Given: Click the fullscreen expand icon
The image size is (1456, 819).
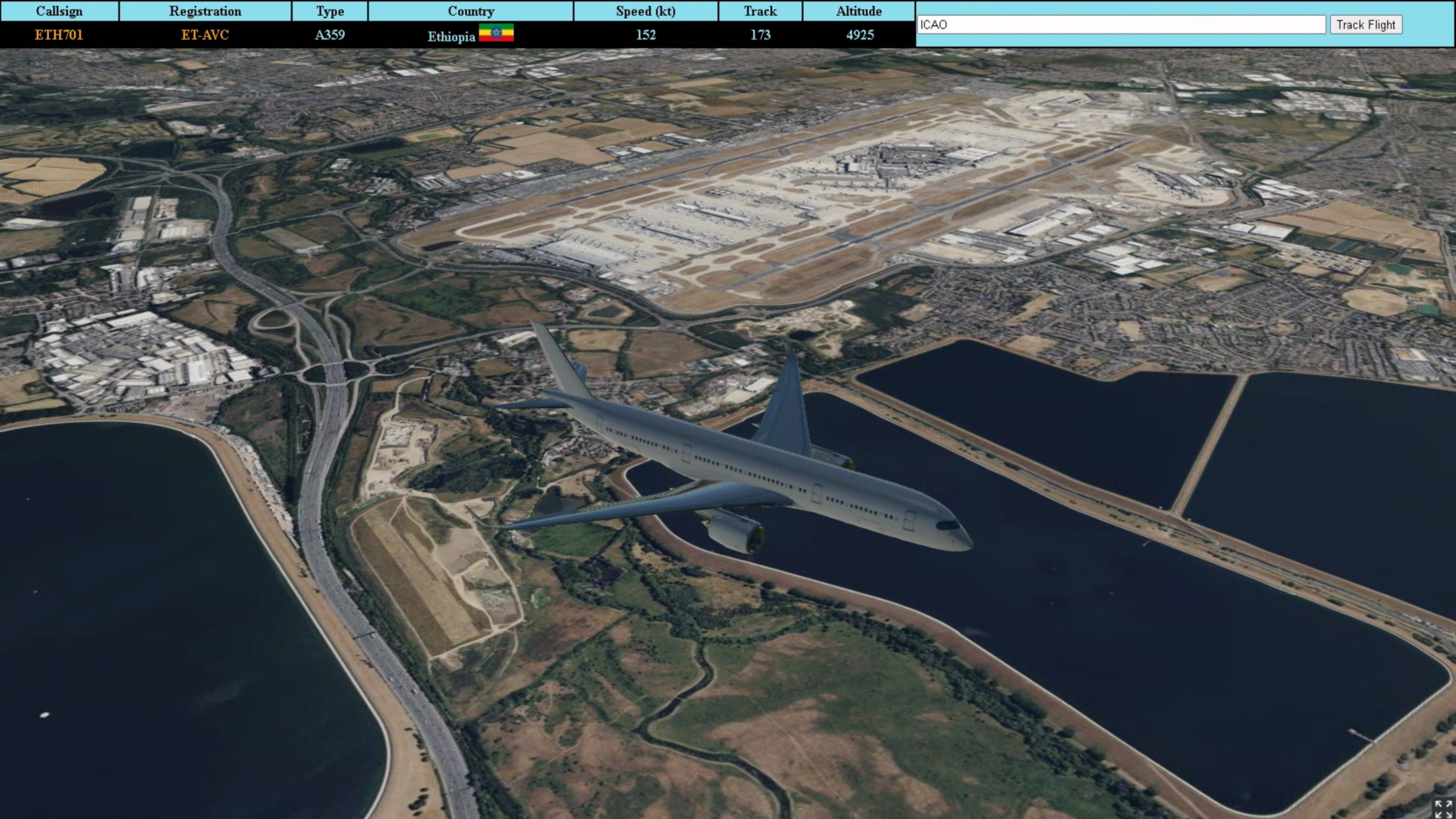Looking at the screenshot, I should (x=1442, y=808).
